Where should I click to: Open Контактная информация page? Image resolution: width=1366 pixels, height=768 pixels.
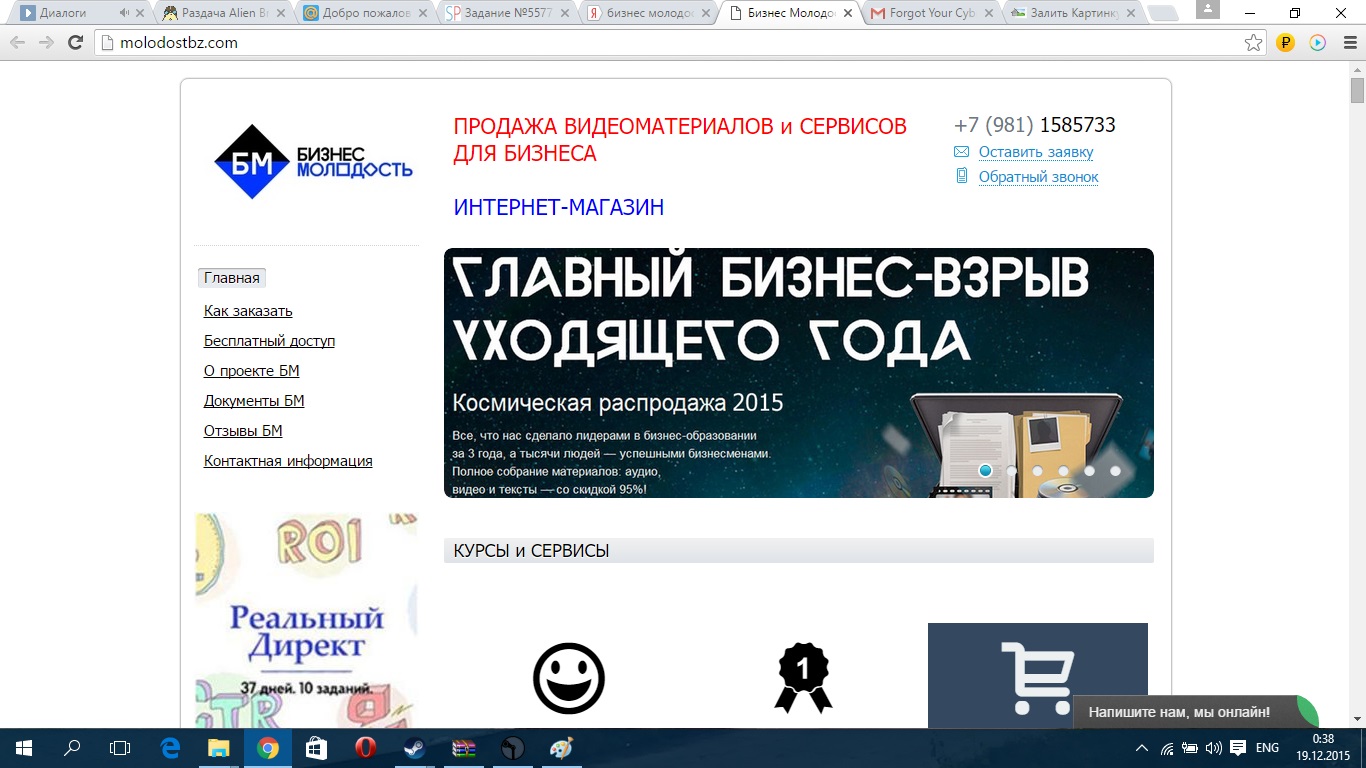[x=288, y=461]
